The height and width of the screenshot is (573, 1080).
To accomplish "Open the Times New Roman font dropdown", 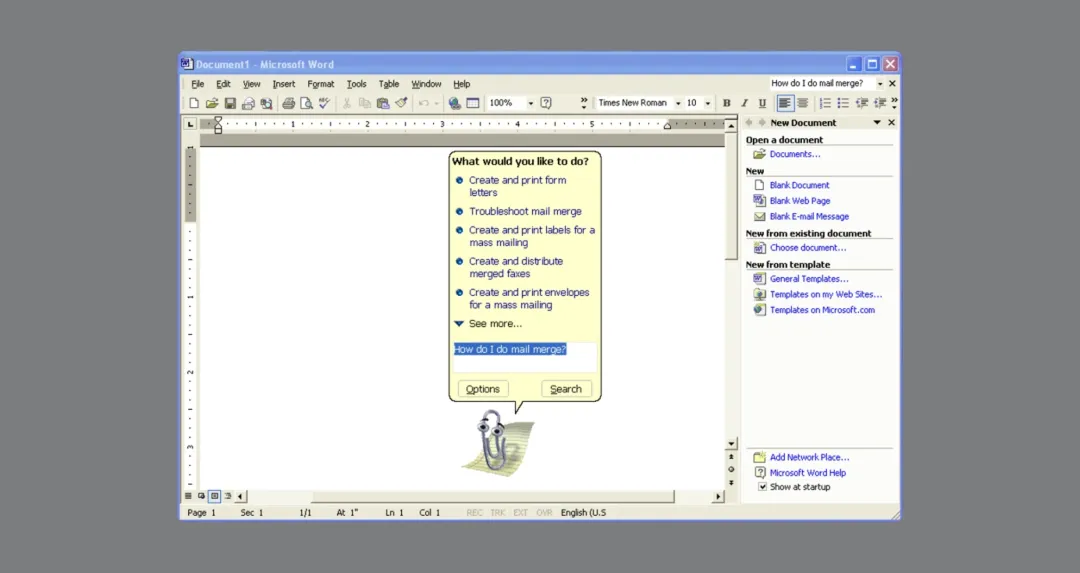I will 678,103.
